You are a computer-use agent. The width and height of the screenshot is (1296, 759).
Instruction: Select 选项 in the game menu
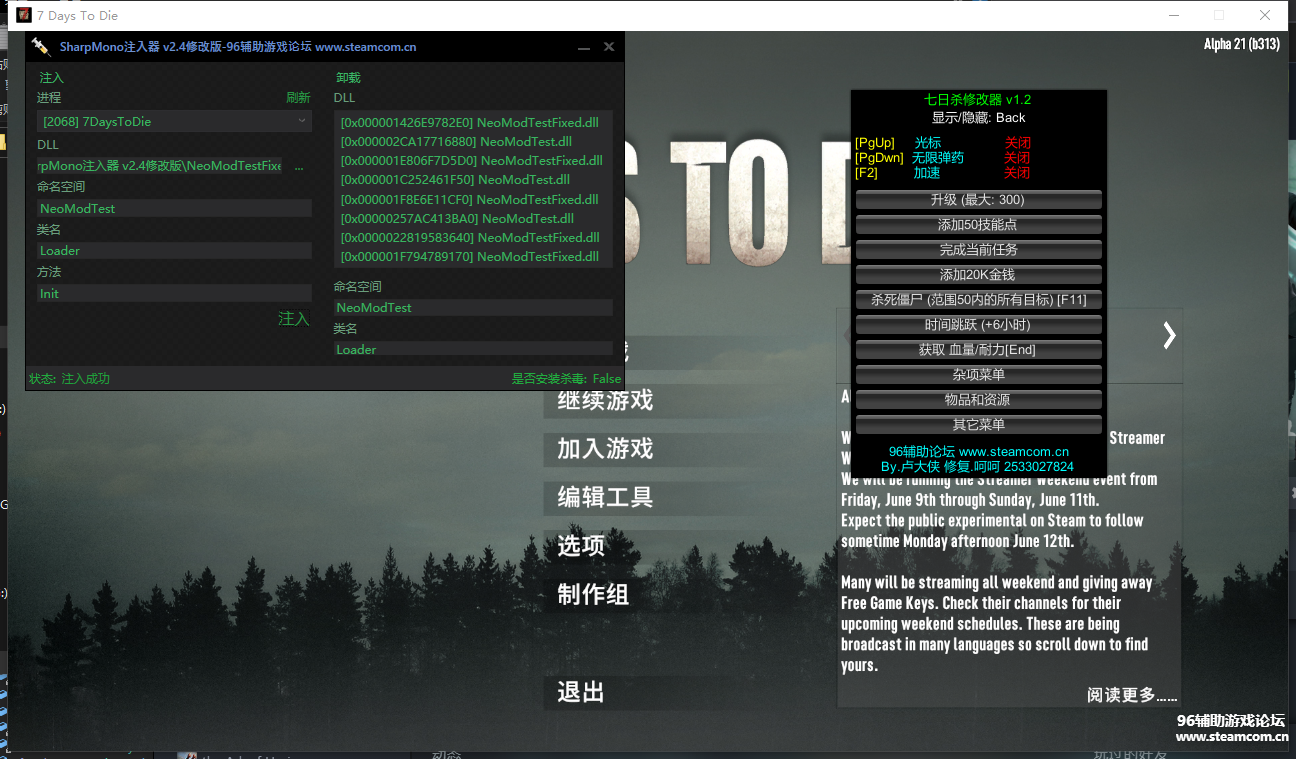578,546
